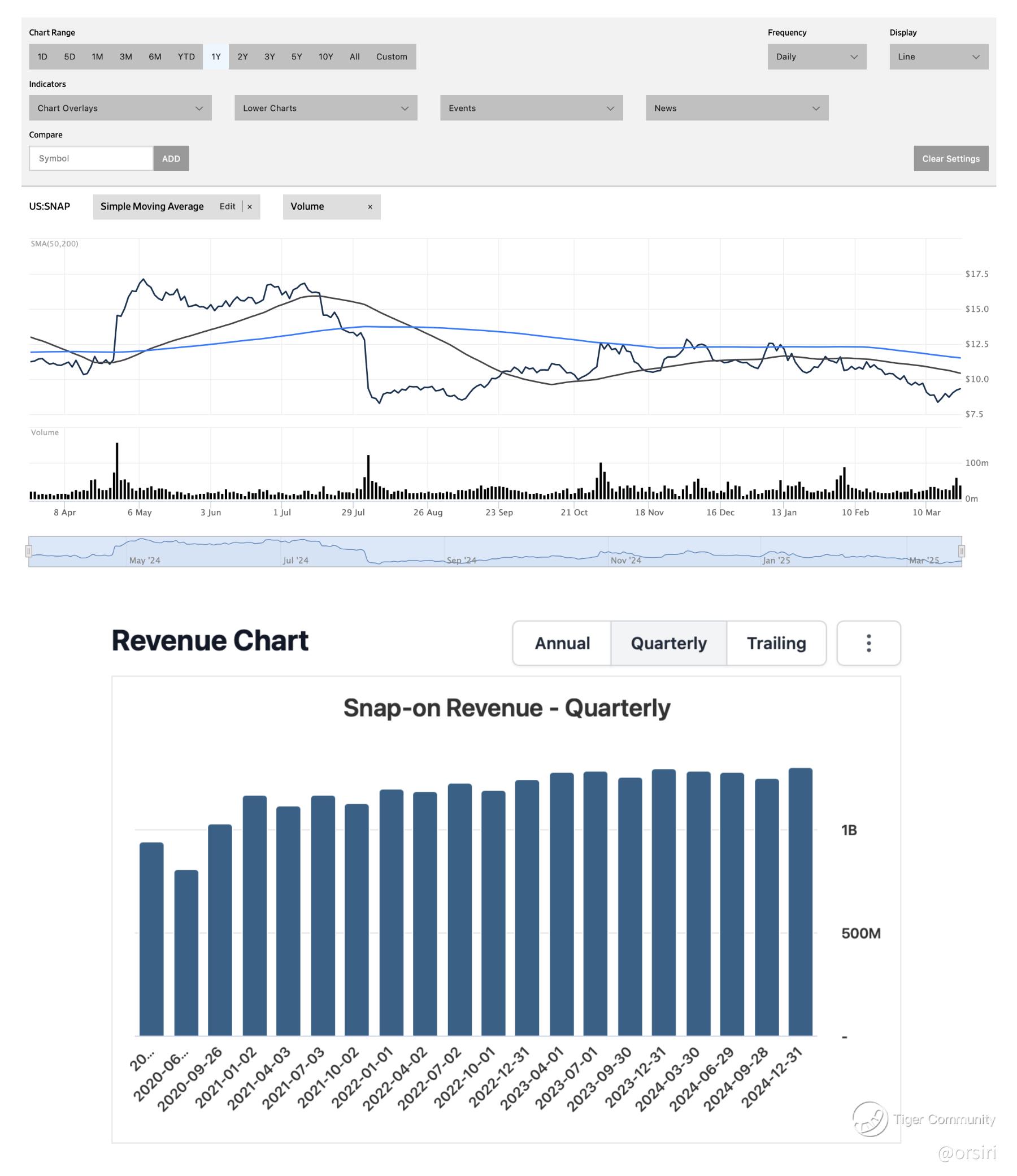
Task: Remove the Volume indicator chip
Action: click(x=370, y=207)
